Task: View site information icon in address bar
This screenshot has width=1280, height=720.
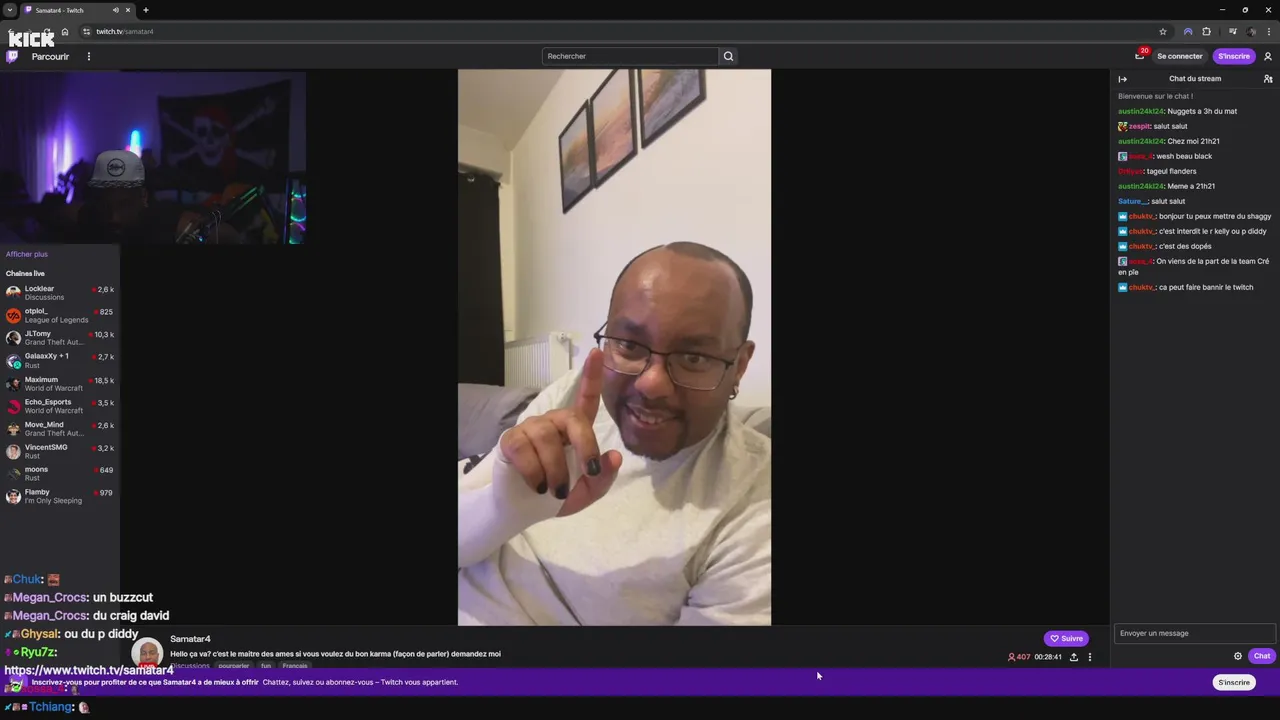Action: pos(86,31)
